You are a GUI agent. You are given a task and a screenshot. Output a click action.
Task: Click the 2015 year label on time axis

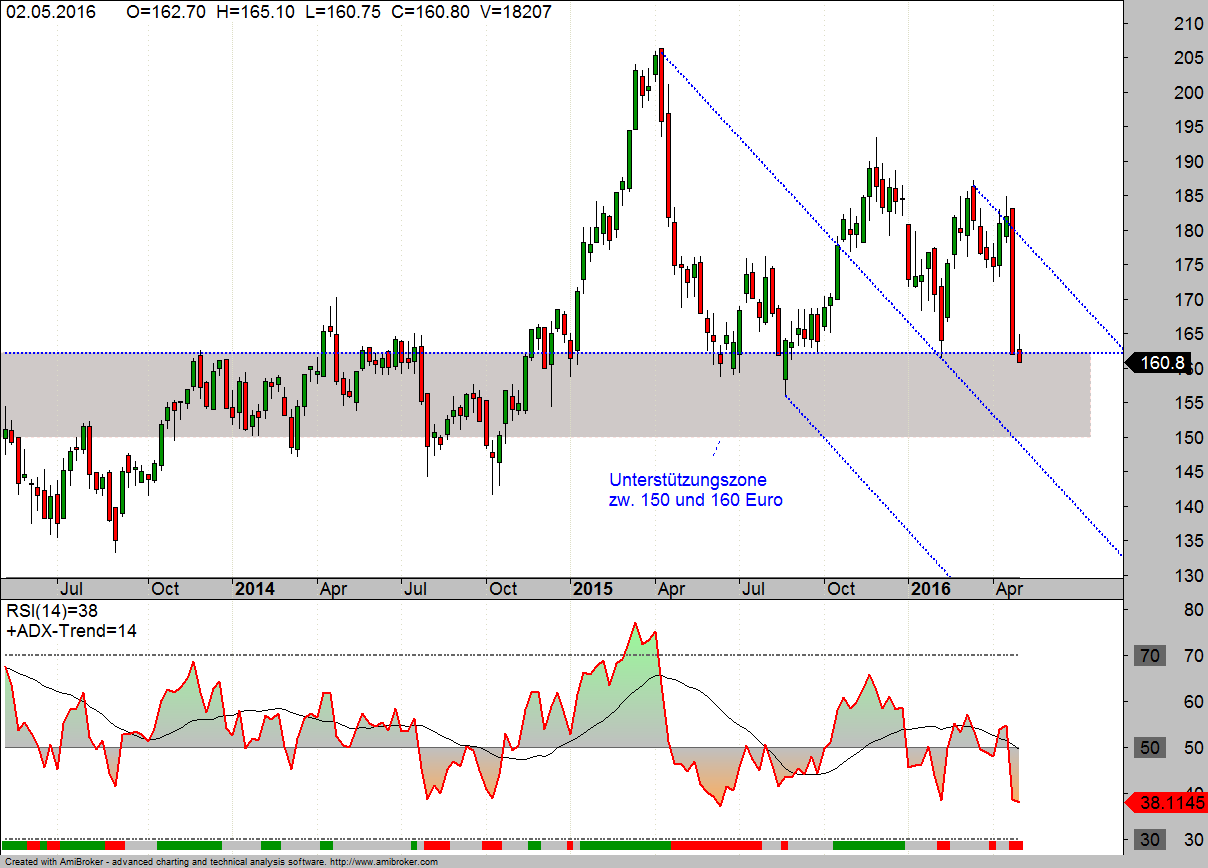point(593,589)
